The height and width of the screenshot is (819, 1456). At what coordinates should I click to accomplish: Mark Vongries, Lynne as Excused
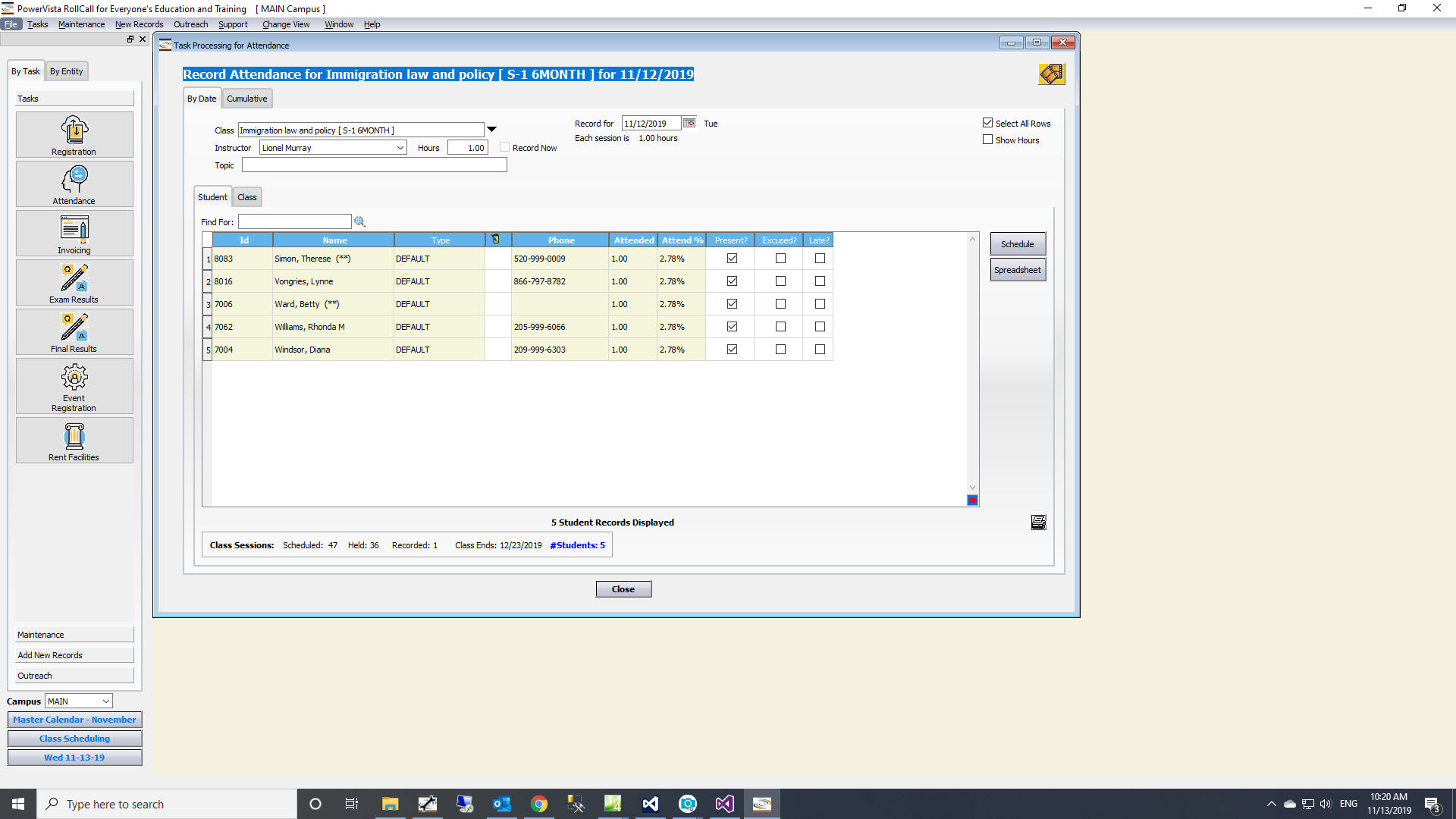tap(780, 281)
